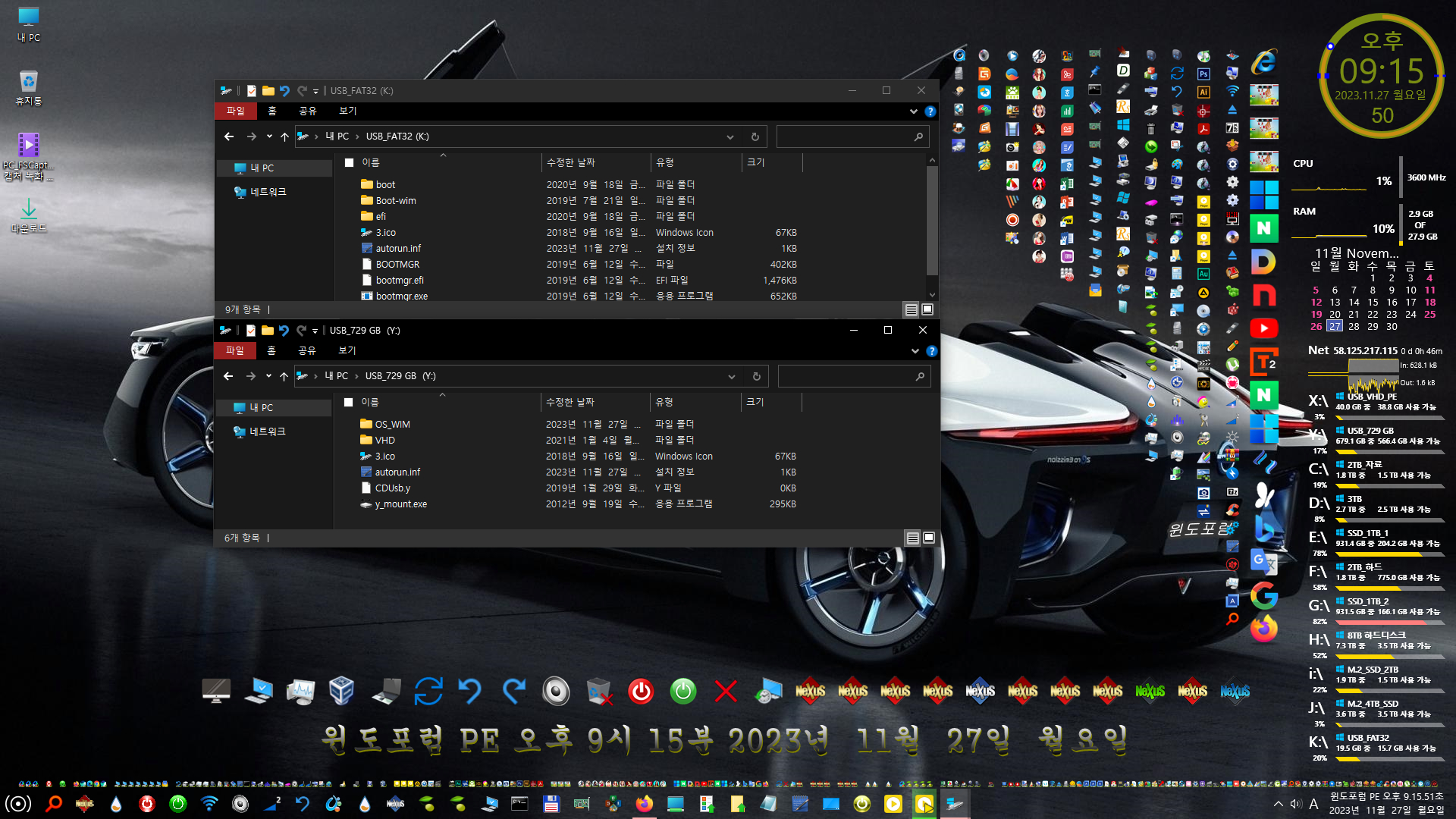Go up one level in USB_FAT32 window
Image resolution: width=1456 pixels, height=819 pixels.
[284, 136]
